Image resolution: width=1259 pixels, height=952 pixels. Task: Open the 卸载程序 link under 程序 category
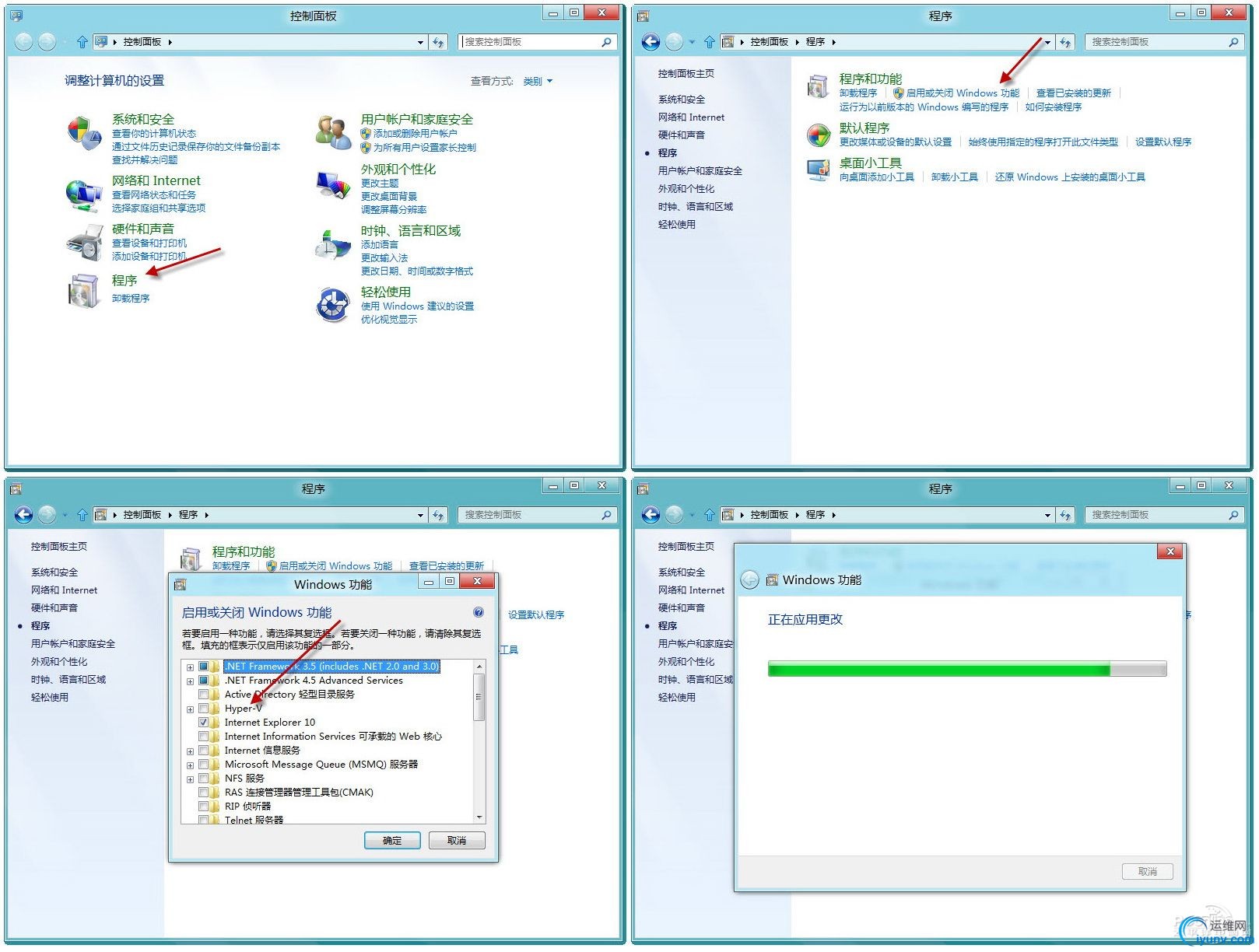pos(131,299)
